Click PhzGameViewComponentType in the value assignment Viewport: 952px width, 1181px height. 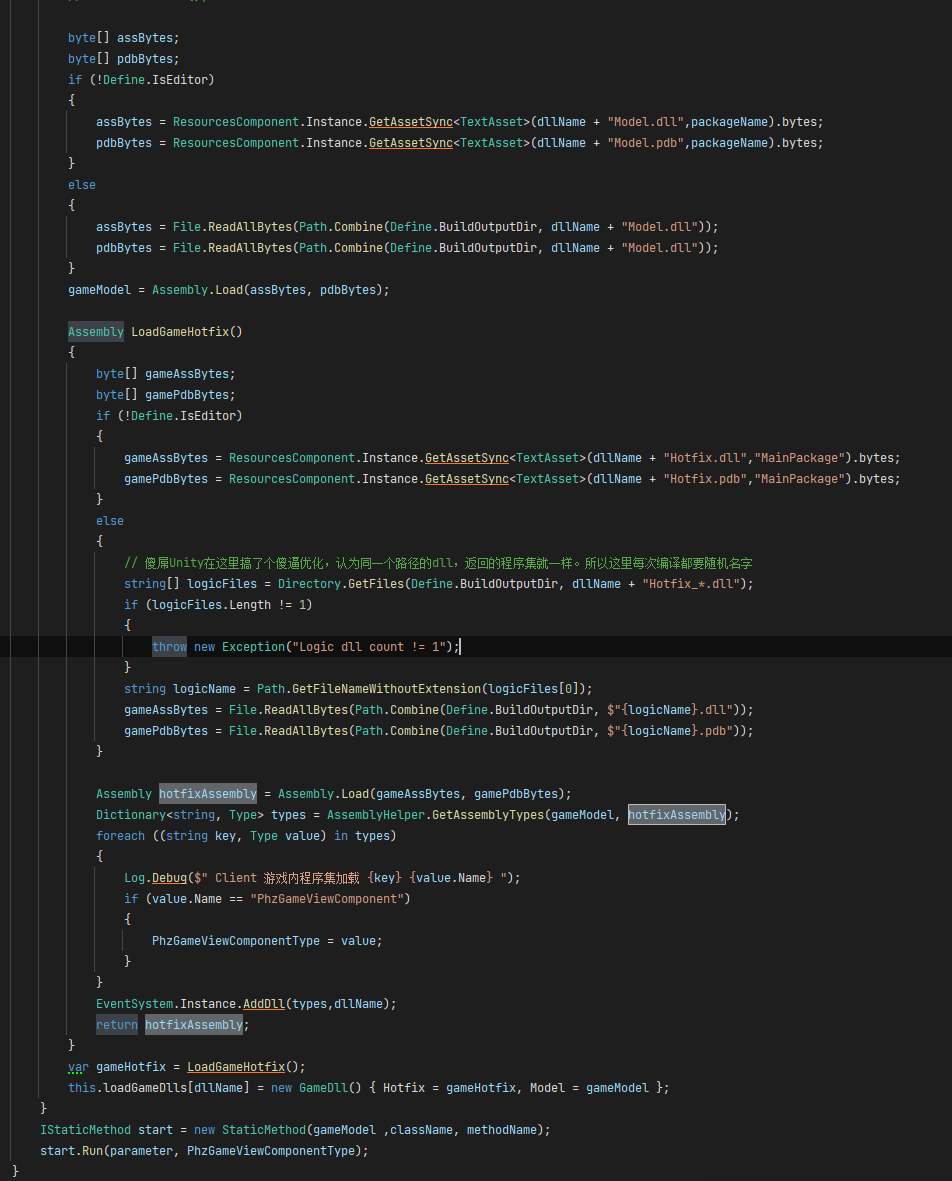tap(236, 941)
